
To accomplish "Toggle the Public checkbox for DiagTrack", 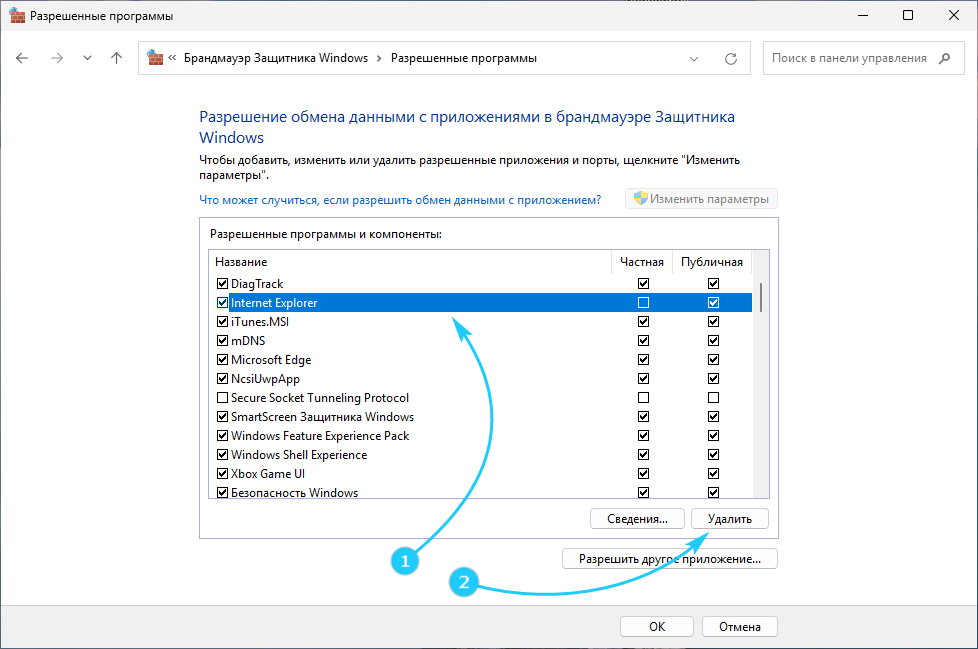I will pyautogui.click(x=713, y=284).
